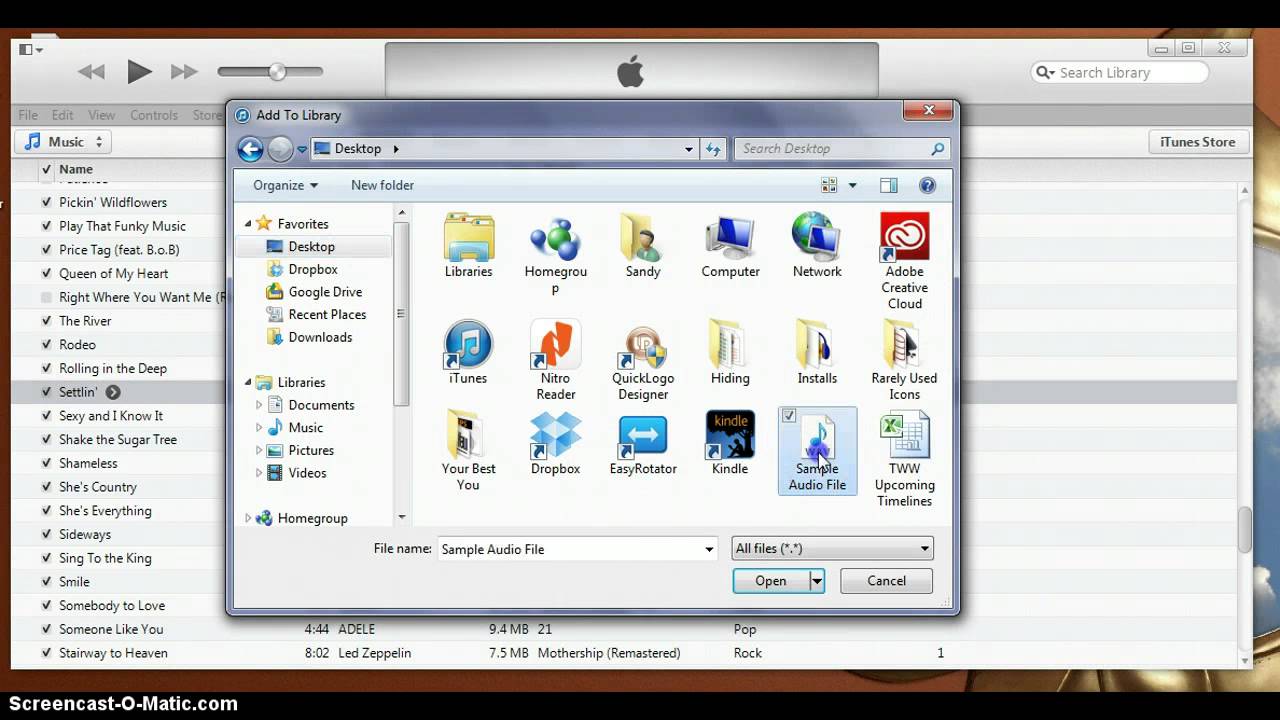
Task: Collapse the Favorites tree section
Action: (249, 224)
